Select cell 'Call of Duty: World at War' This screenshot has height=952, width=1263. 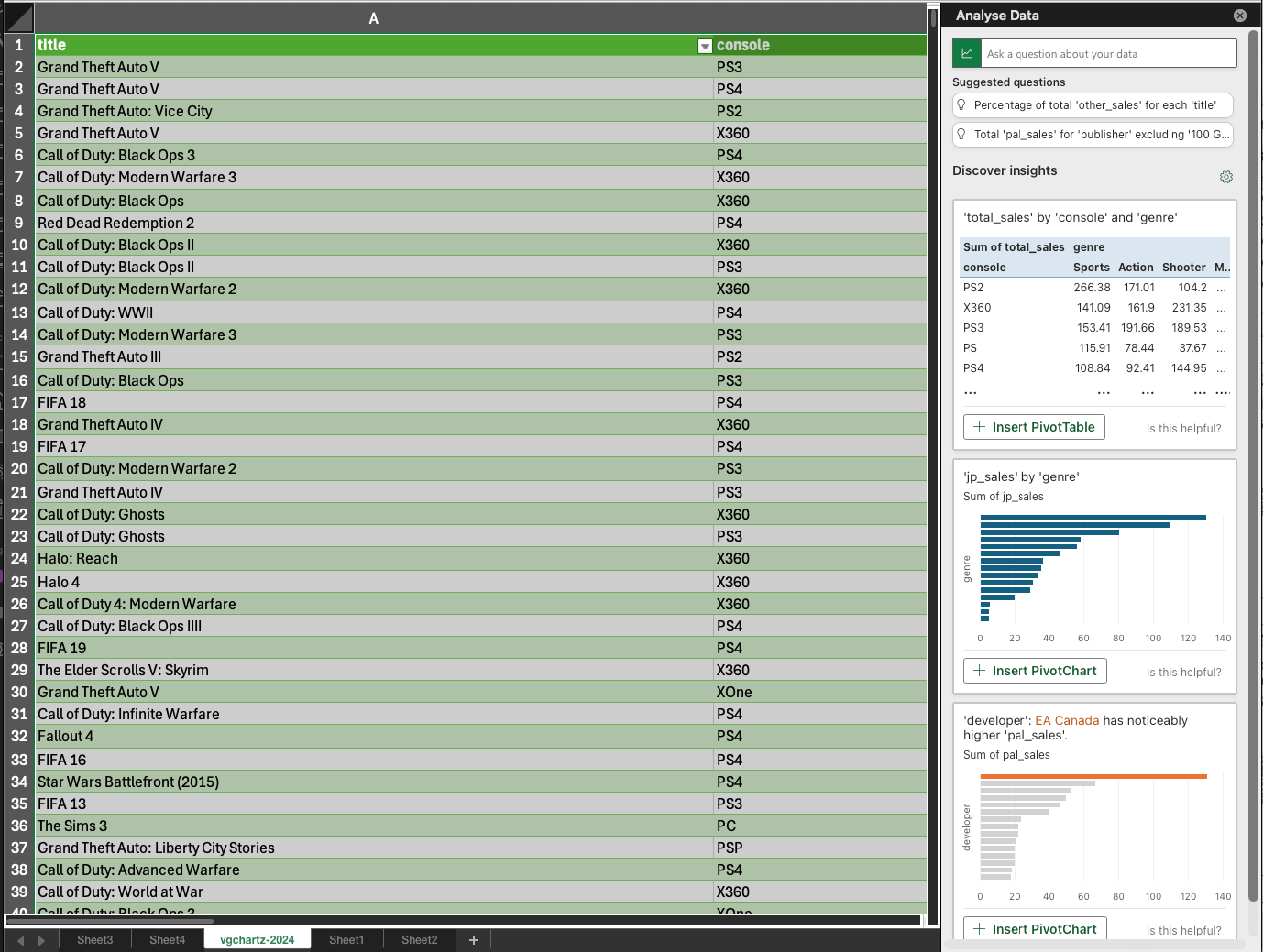click(x=375, y=892)
